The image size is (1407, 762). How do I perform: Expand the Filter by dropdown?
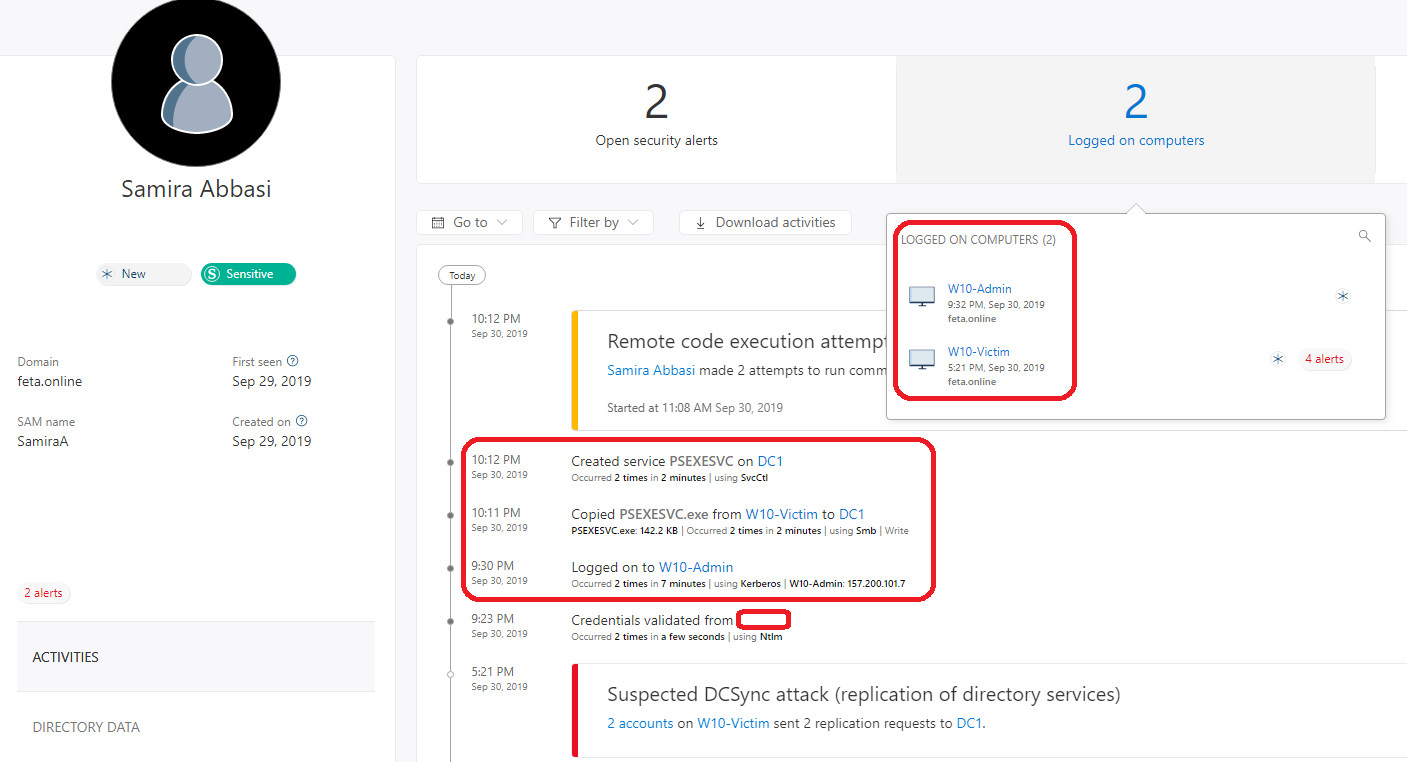pyautogui.click(x=593, y=222)
